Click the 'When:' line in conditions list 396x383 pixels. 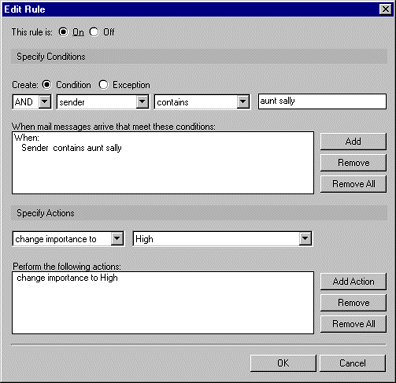[27, 138]
